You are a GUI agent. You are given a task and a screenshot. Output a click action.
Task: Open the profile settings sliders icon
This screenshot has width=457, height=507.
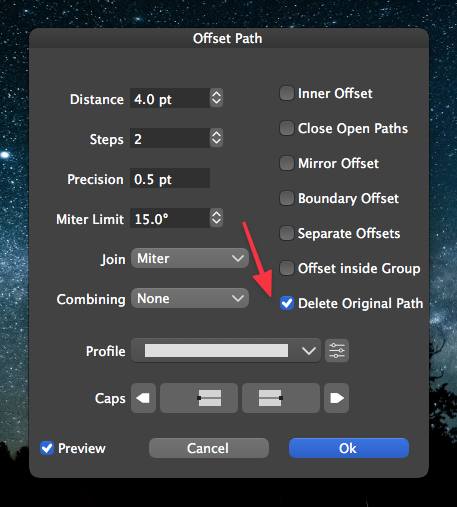click(x=337, y=351)
